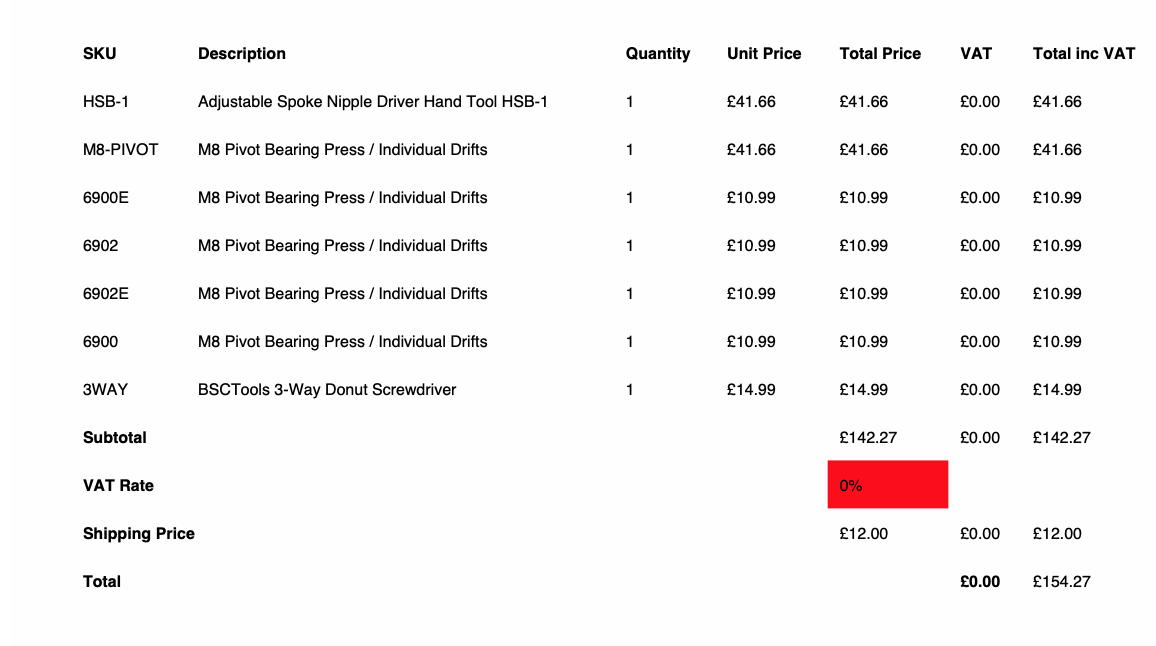The height and width of the screenshot is (646, 1156).
Task: Click the BSCTools 3-Way Donut Screwdriver description
Action: pos(327,389)
